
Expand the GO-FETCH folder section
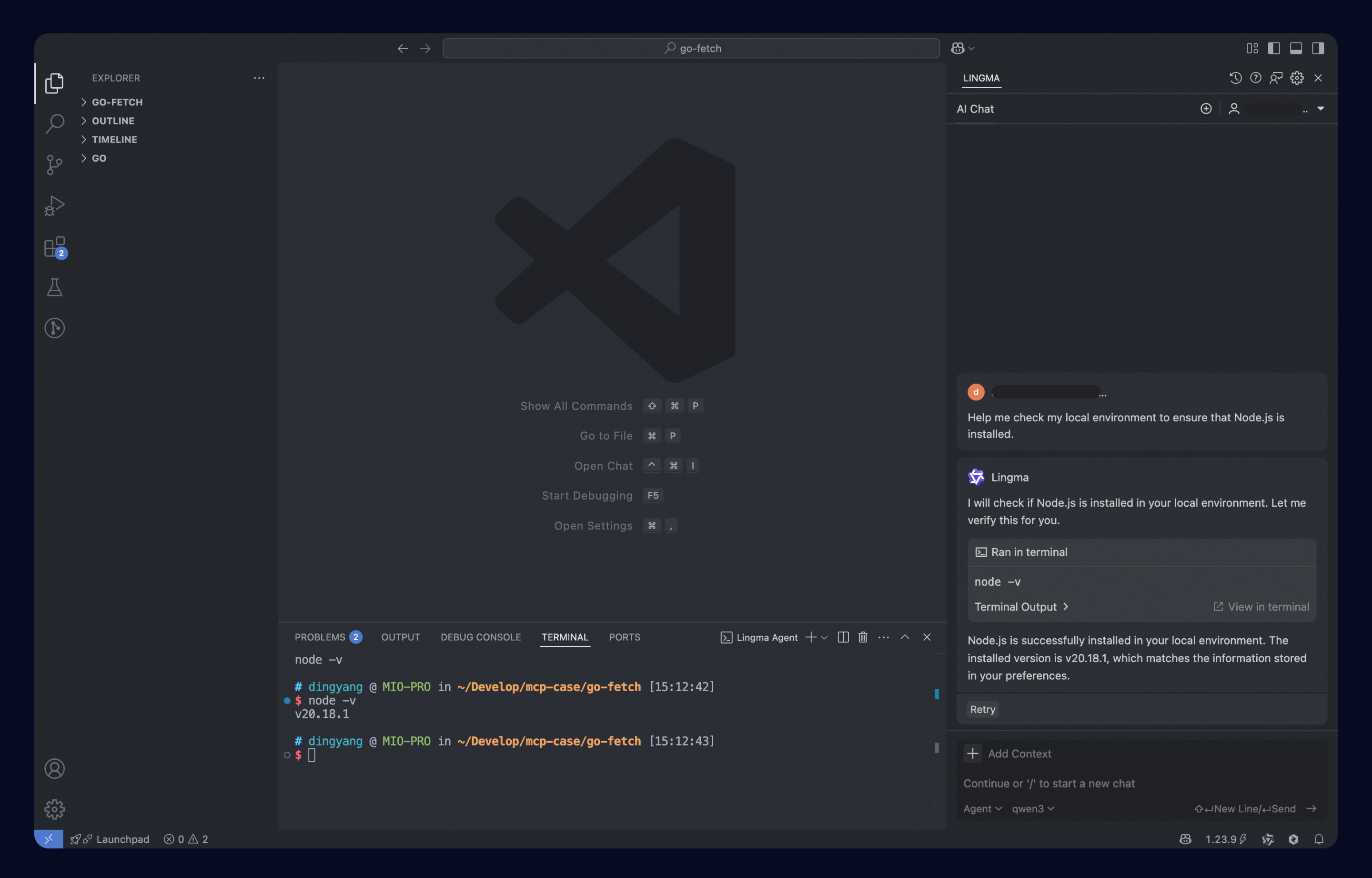pyautogui.click(x=117, y=102)
